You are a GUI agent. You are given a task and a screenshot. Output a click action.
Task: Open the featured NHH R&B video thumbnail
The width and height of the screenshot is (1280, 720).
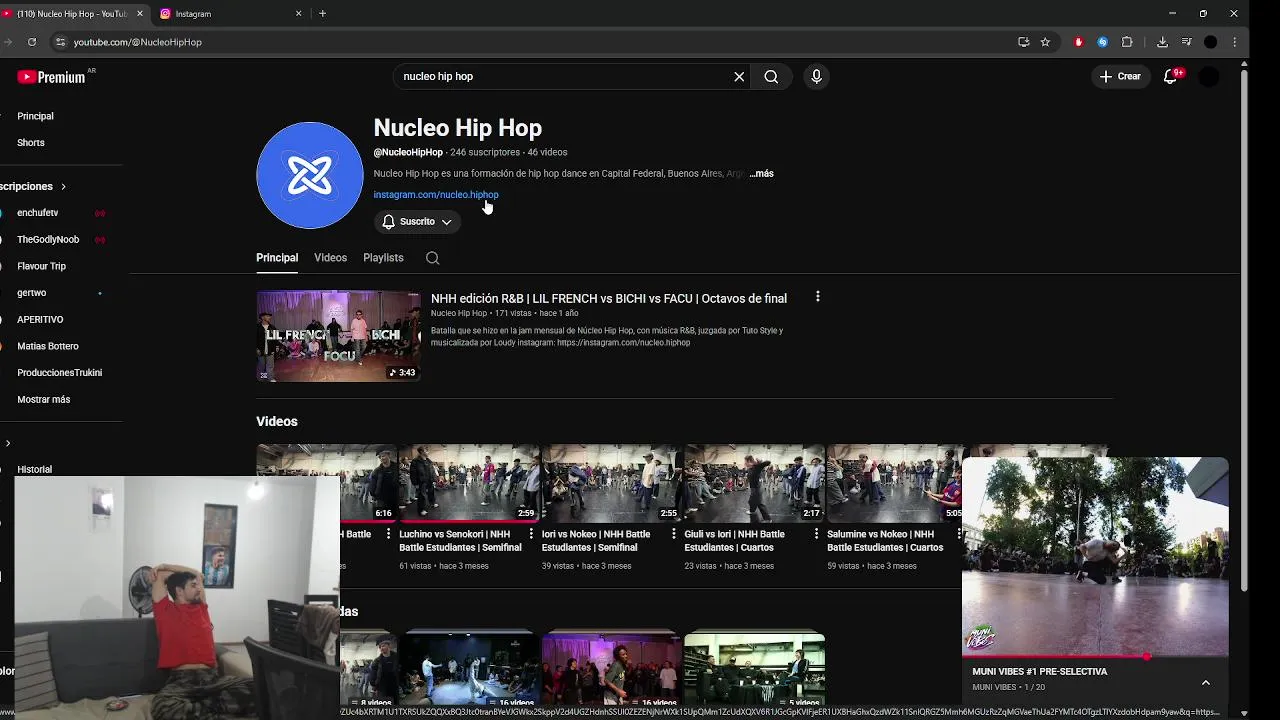coord(338,336)
